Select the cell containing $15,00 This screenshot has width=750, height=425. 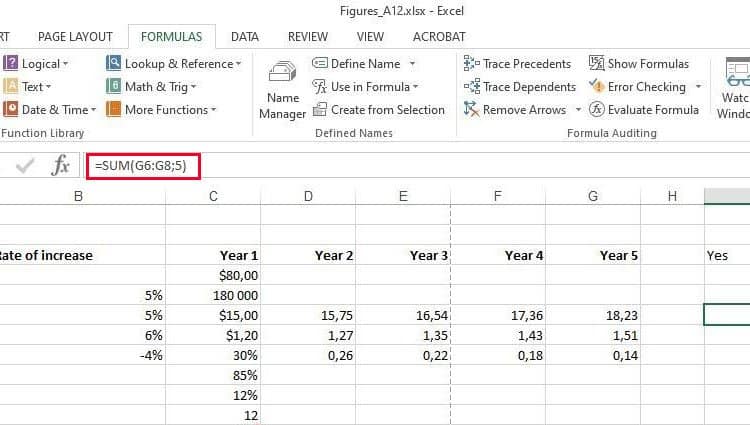(x=213, y=316)
